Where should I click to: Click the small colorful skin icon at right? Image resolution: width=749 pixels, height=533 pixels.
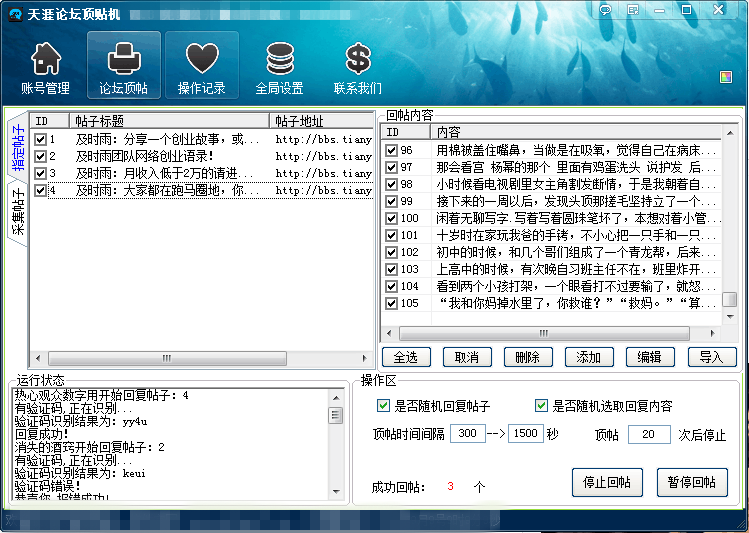(x=726, y=76)
